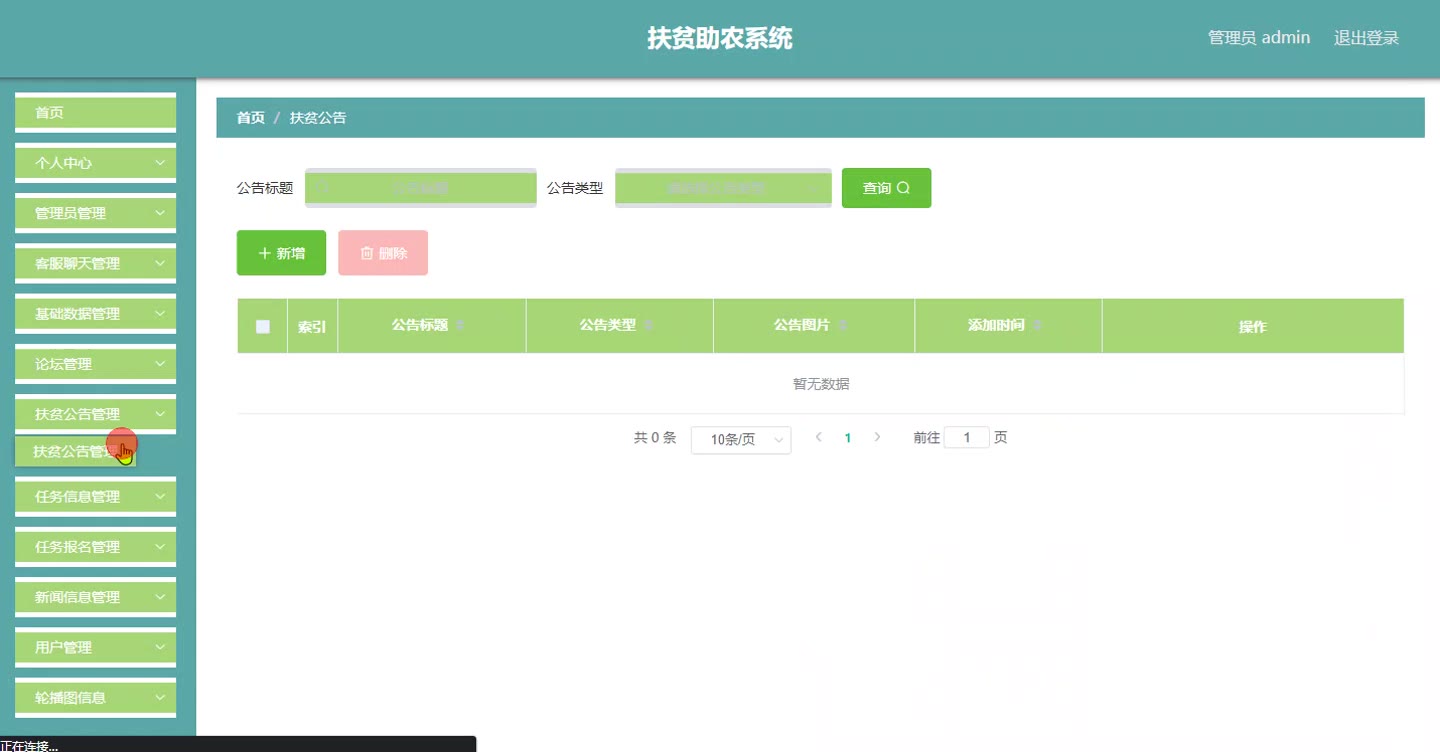Viewport: 1440px width, 752px height.
Task: Click the 扶贫助农系统 title text
Action: click(720, 38)
